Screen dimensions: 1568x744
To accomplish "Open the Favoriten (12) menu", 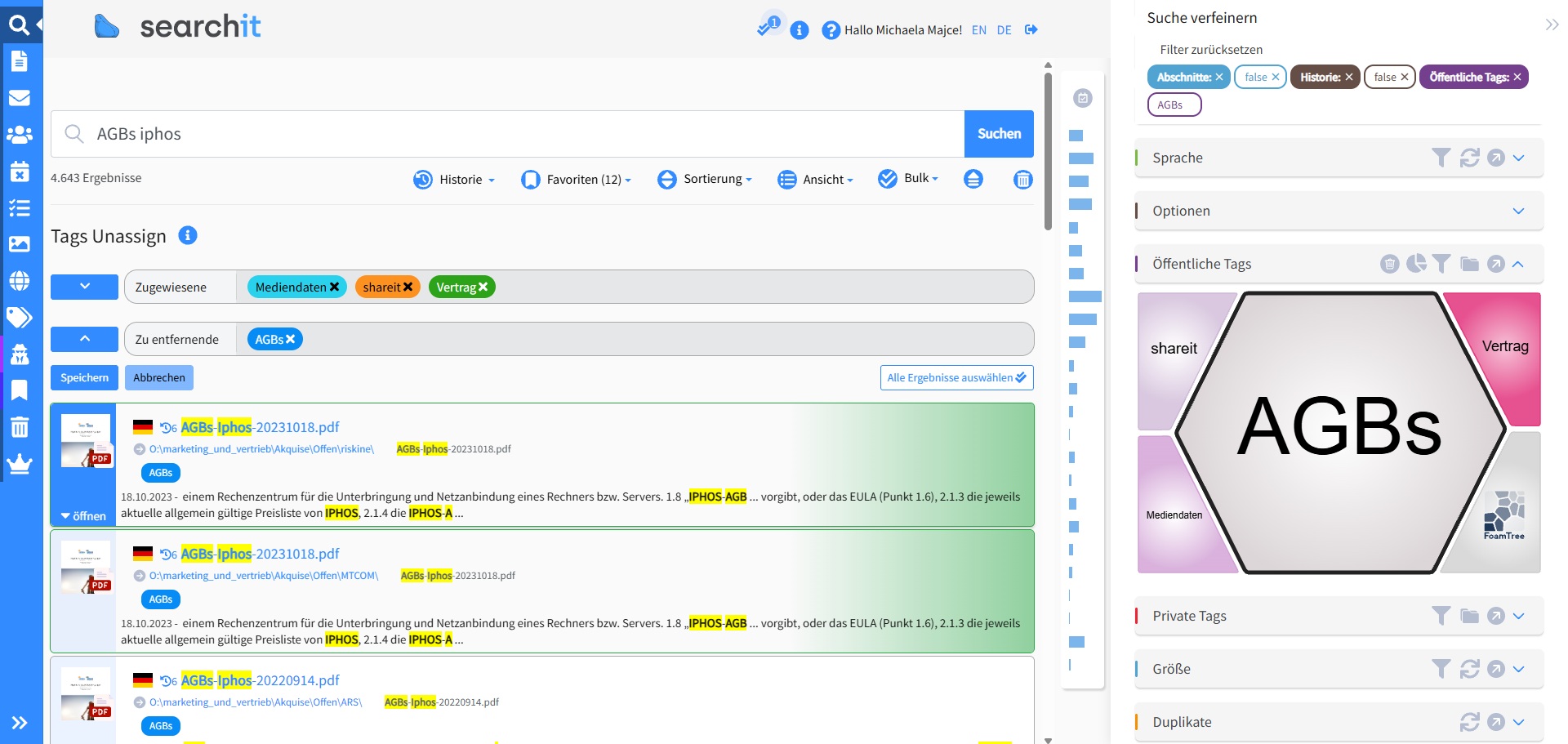I will click(x=577, y=180).
